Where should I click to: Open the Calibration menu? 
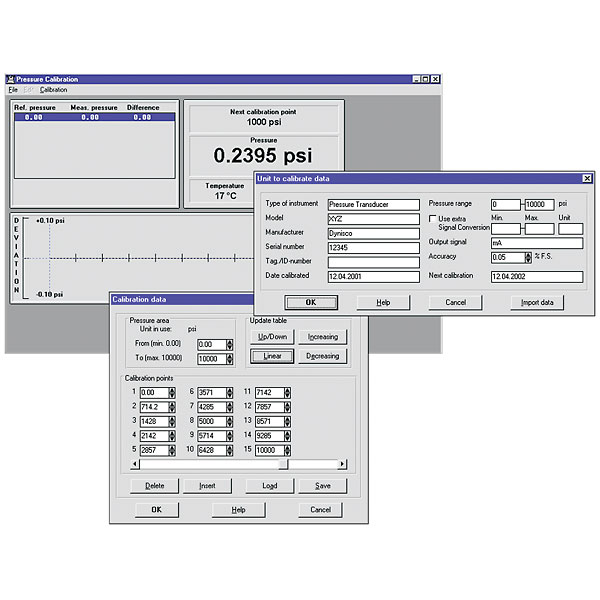[x=53, y=90]
